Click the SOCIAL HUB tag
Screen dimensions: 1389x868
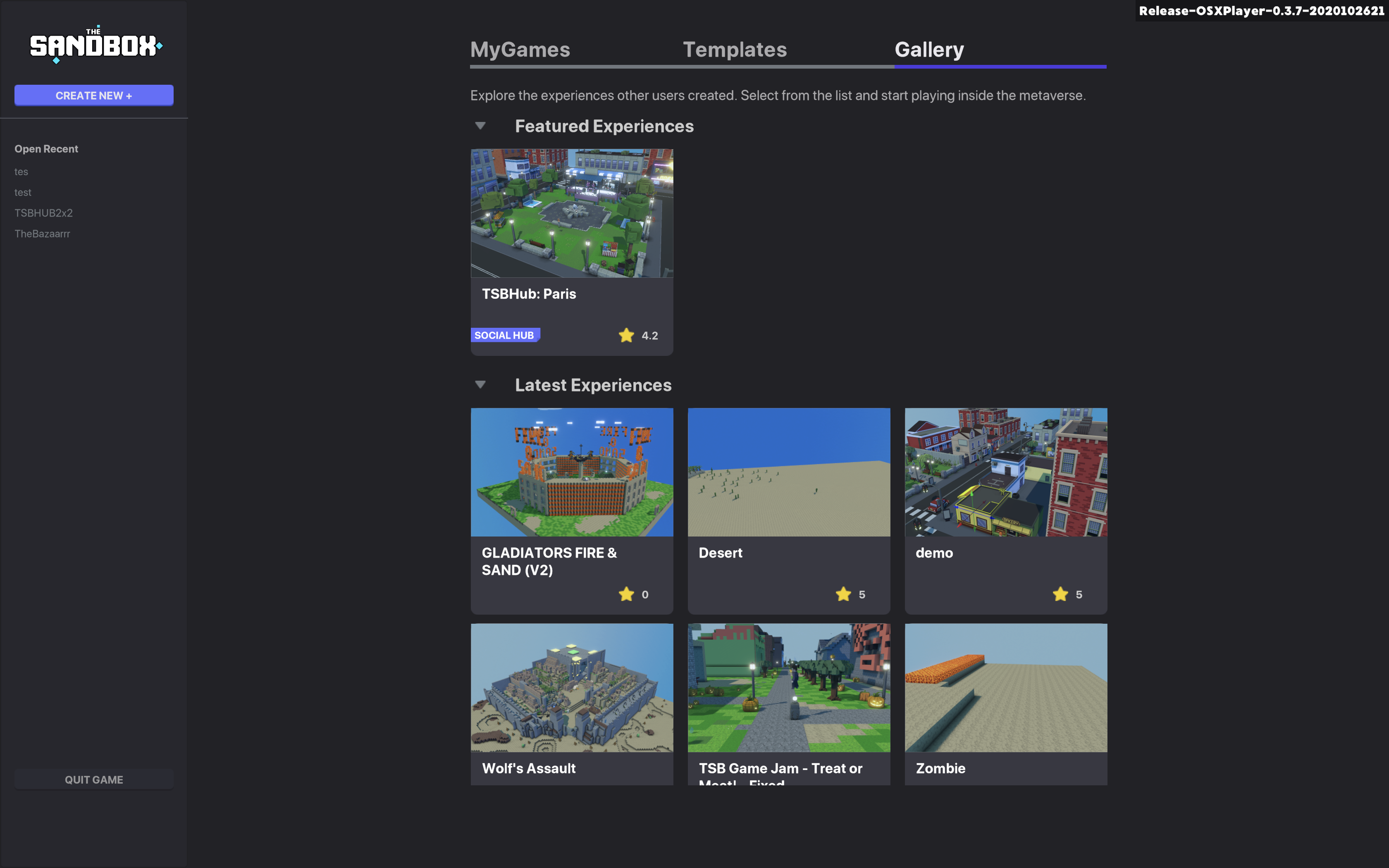pyautogui.click(x=505, y=335)
